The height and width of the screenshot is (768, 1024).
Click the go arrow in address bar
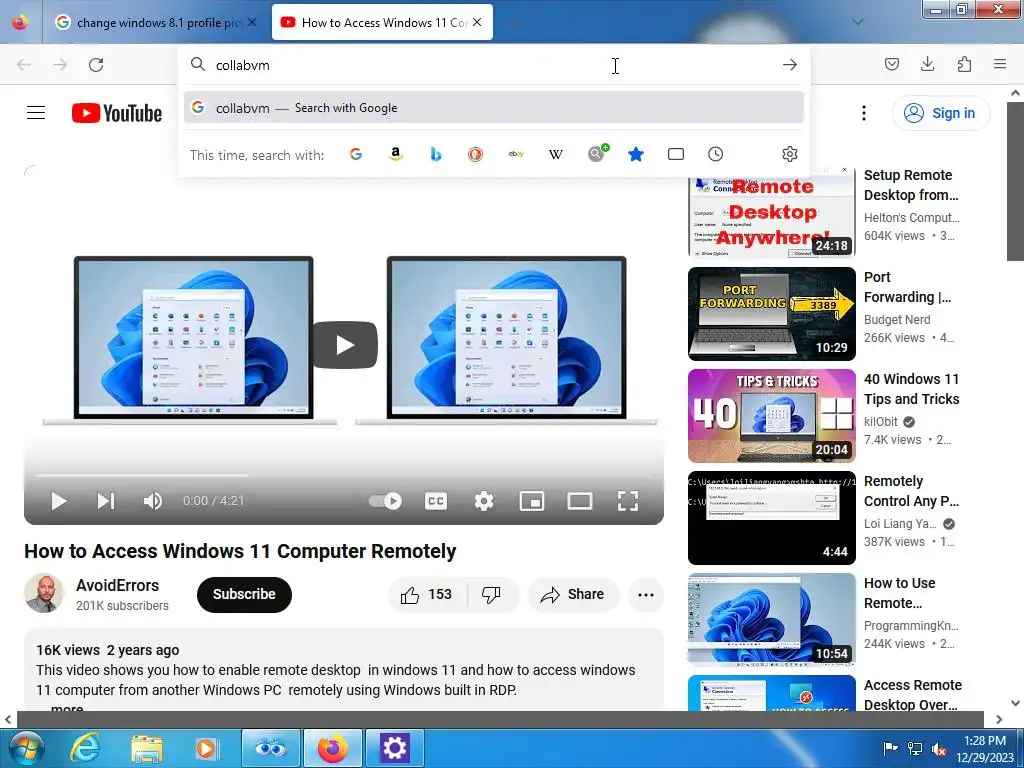pos(790,65)
